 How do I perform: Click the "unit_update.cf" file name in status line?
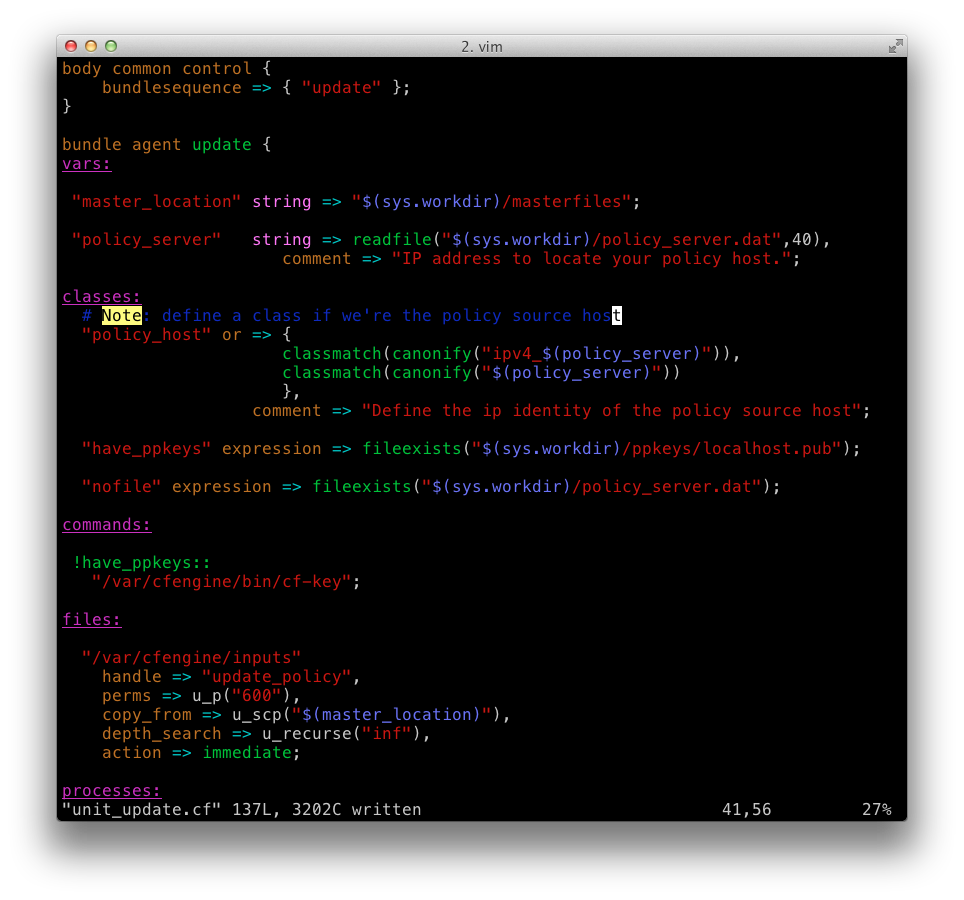click(142, 810)
